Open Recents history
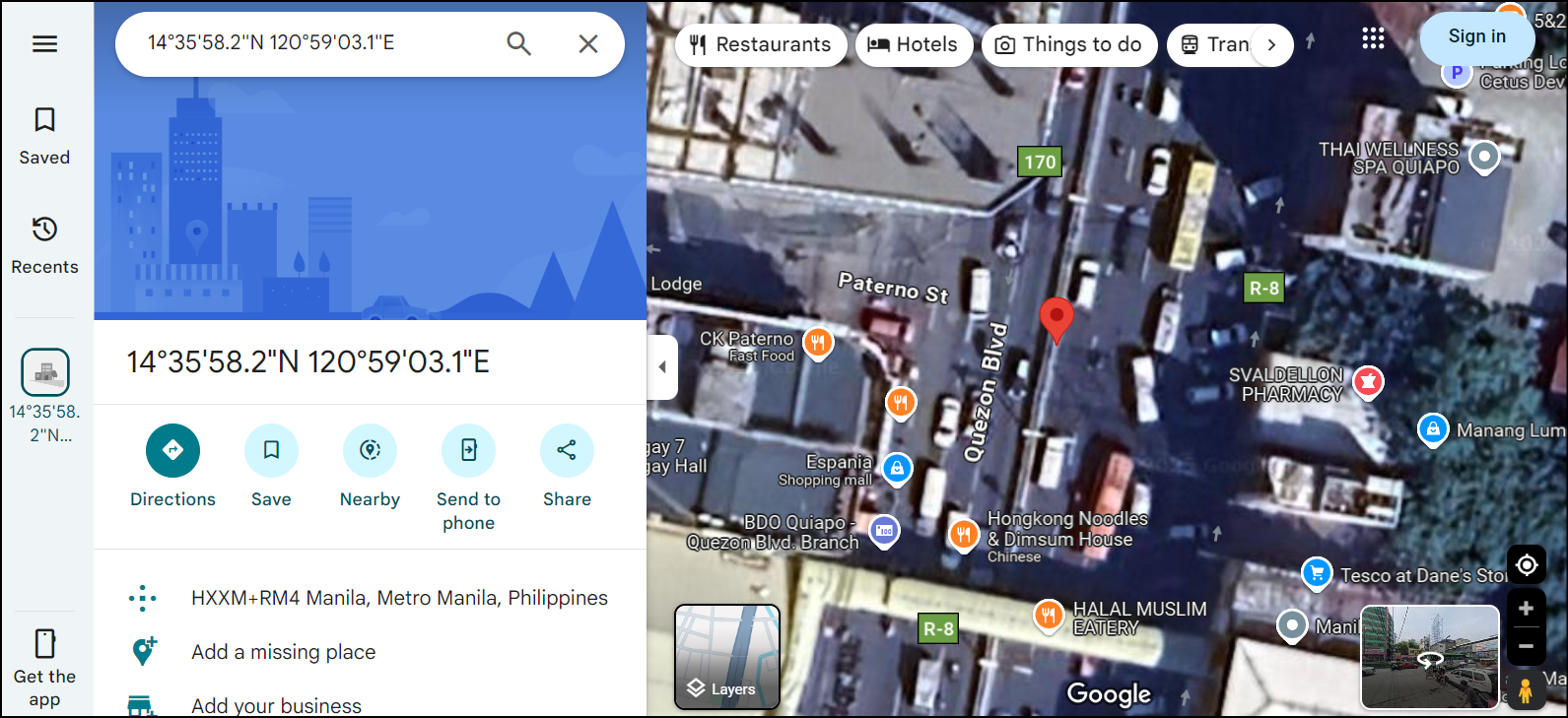 [x=44, y=245]
